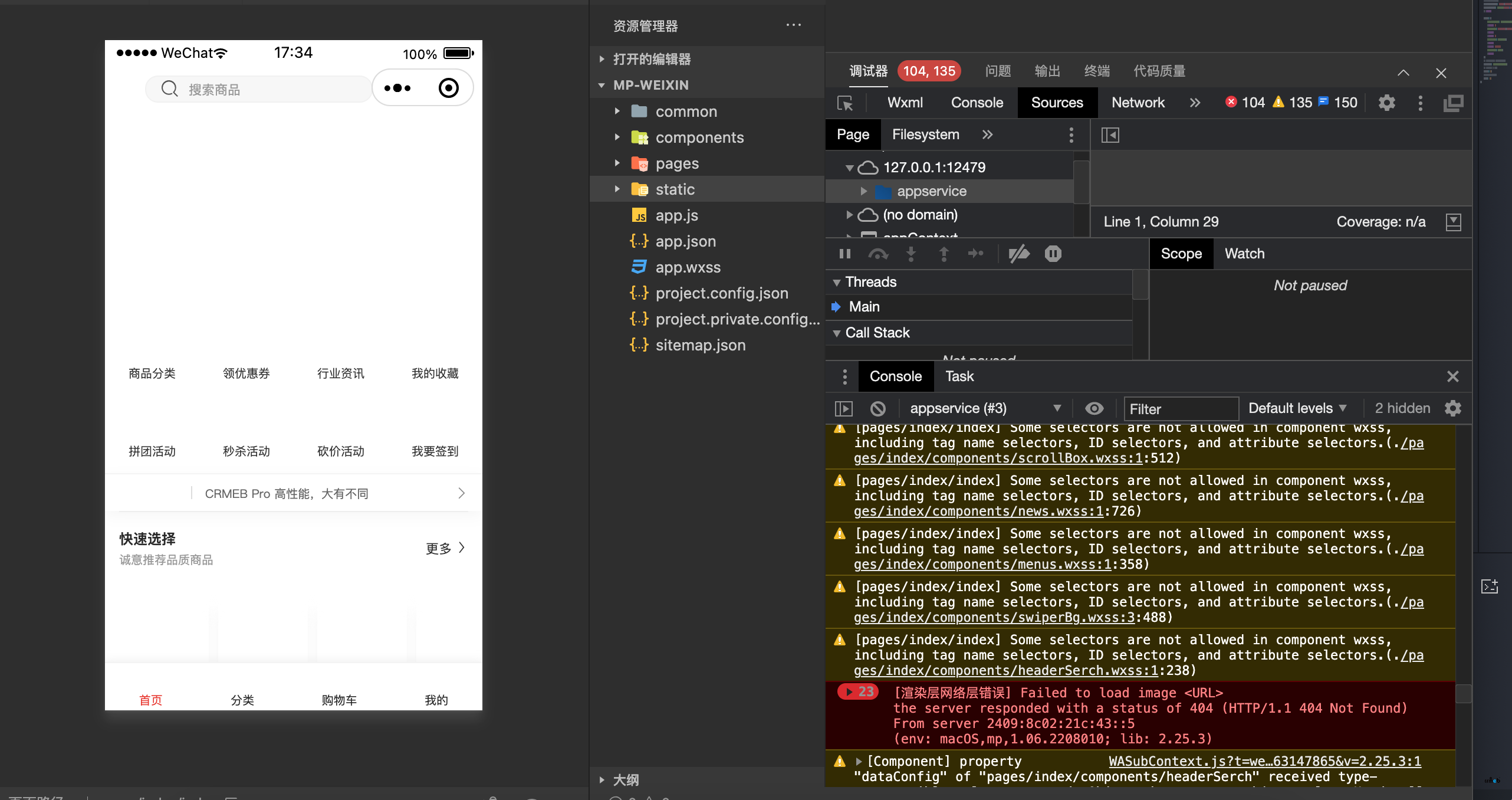Open Default levels dropdown
Screen dimensions: 1512x800
[x=1297, y=408]
